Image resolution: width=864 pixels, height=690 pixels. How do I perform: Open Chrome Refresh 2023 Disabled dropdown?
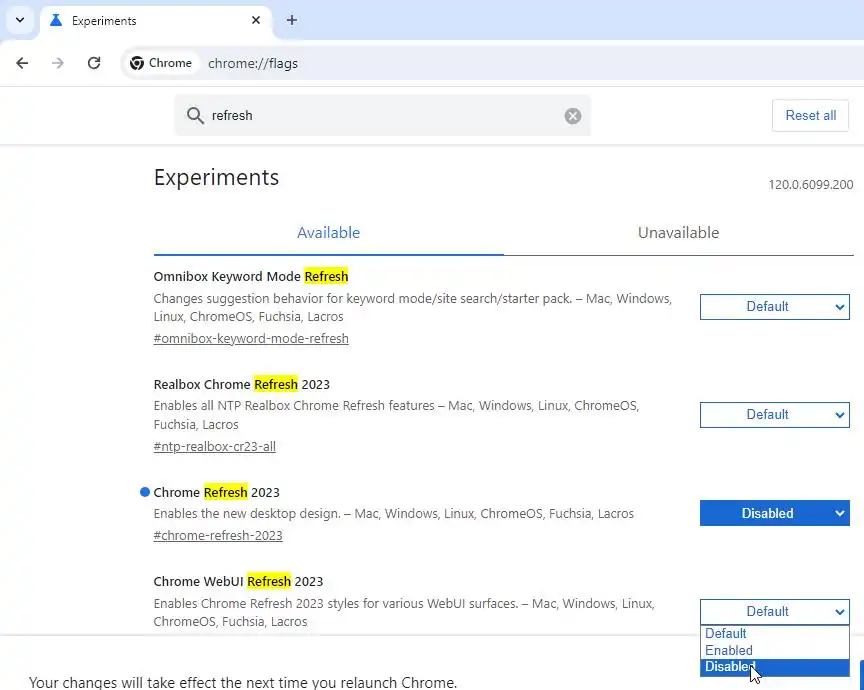[775, 513]
